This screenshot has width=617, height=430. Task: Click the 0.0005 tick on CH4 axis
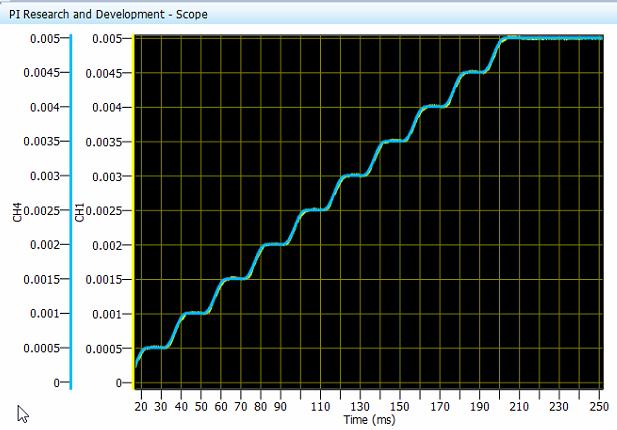coord(41,348)
